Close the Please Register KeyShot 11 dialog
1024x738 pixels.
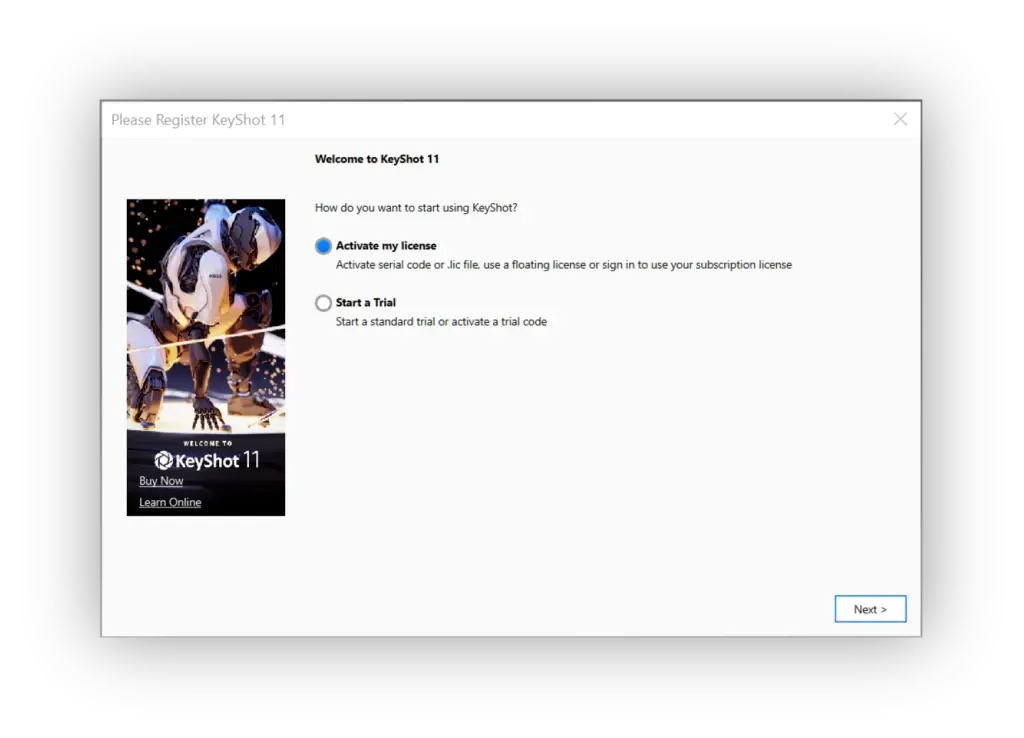900,119
